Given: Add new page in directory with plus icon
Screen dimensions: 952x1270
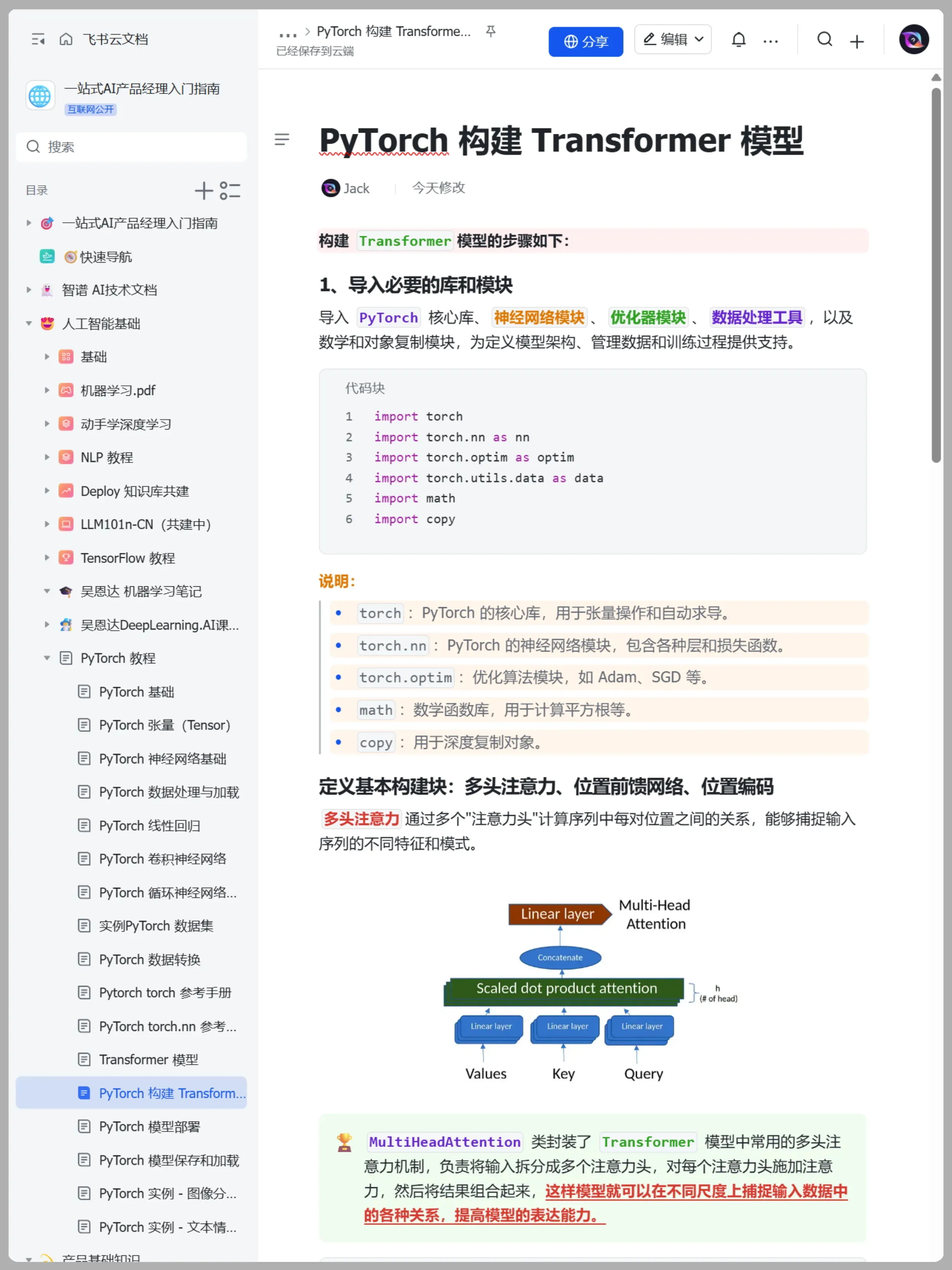Looking at the screenshot, I should click(204, 191).
